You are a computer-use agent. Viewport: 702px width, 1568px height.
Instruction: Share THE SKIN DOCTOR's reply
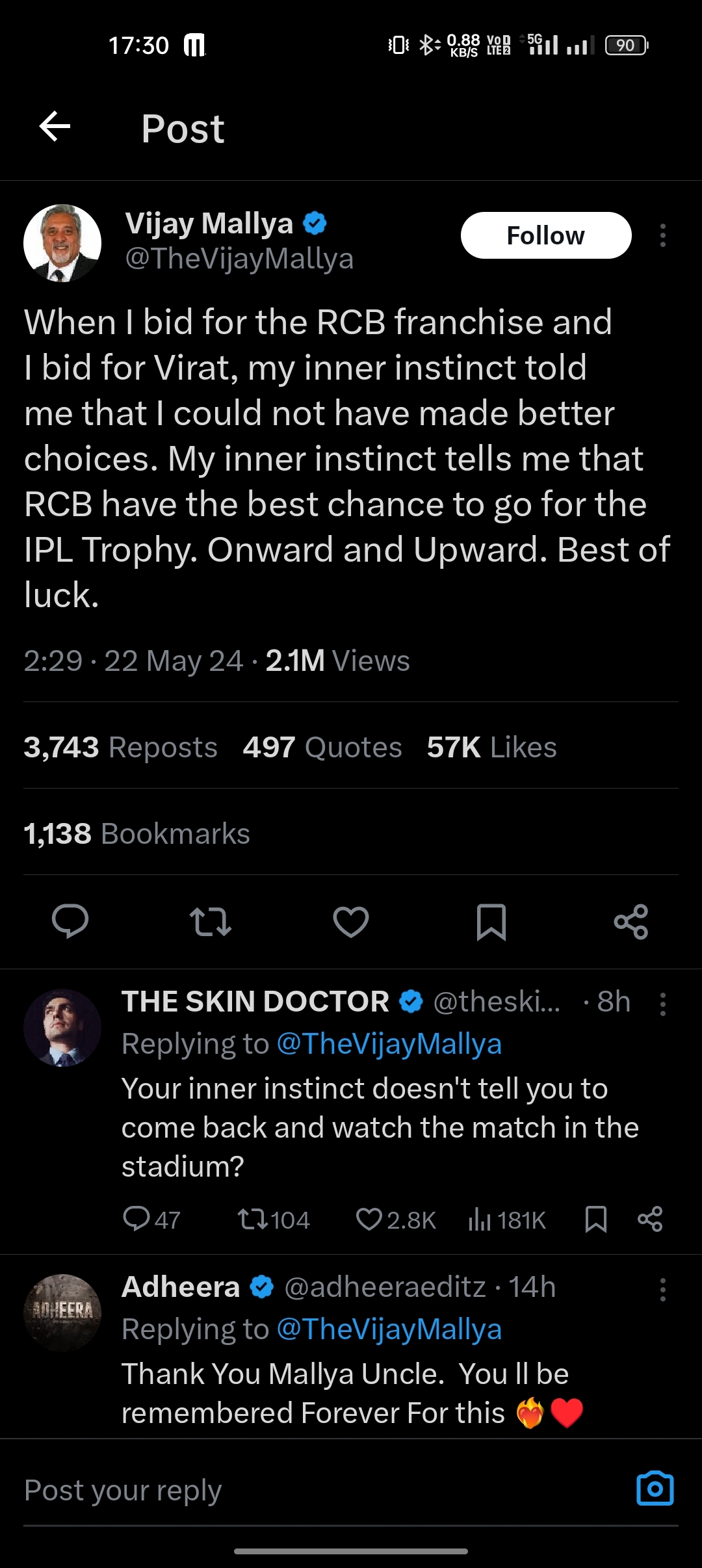[650, 1220]
